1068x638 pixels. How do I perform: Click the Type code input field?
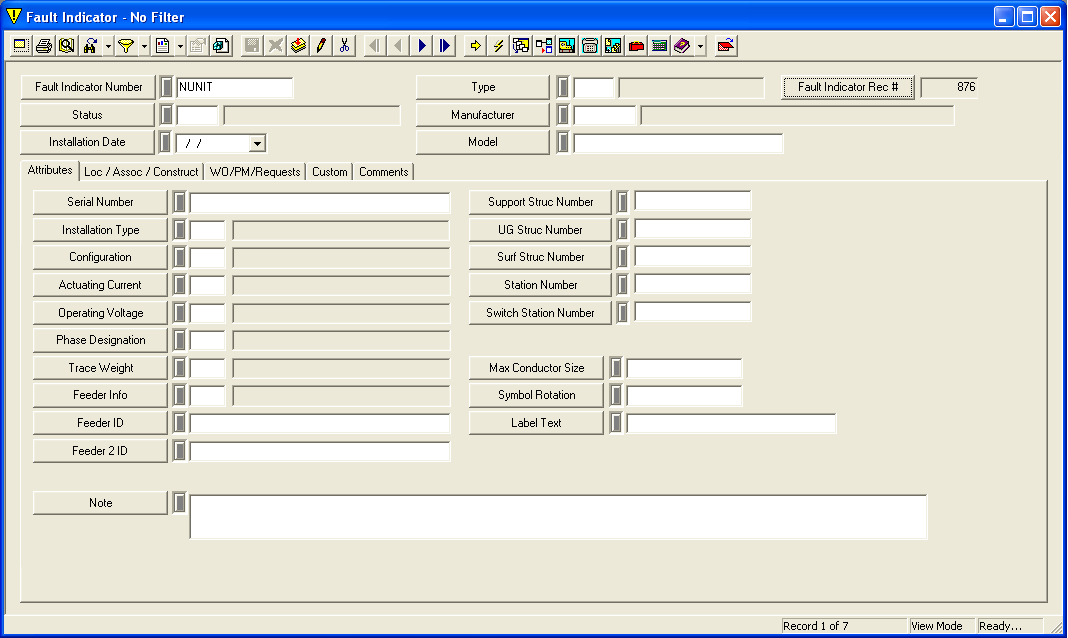(593, 87)
